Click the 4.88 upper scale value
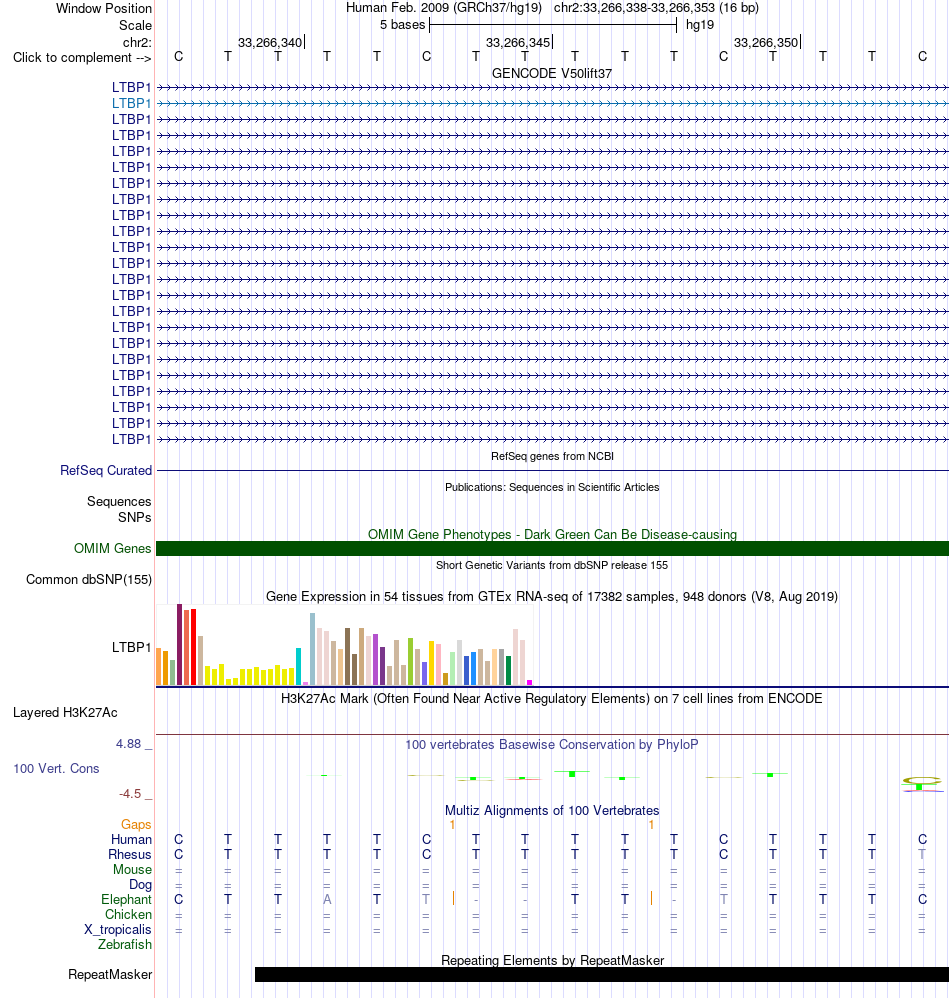Screen dimensions: 950x998 (x=129, y=744)
